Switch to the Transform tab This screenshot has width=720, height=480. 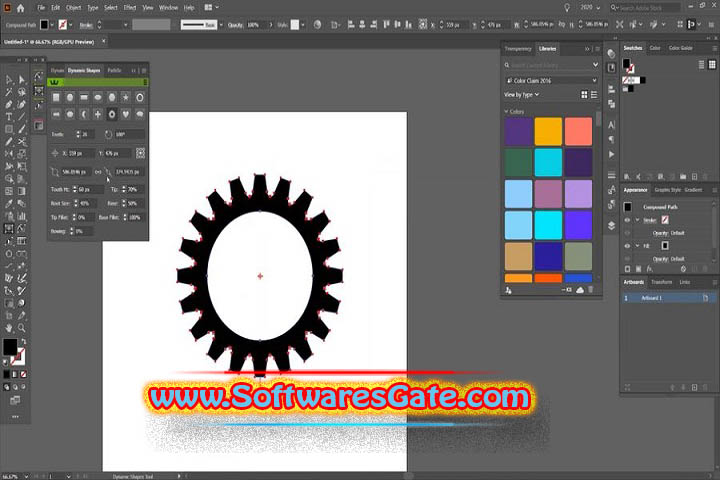pyautogui.click(x=661, y=282)
